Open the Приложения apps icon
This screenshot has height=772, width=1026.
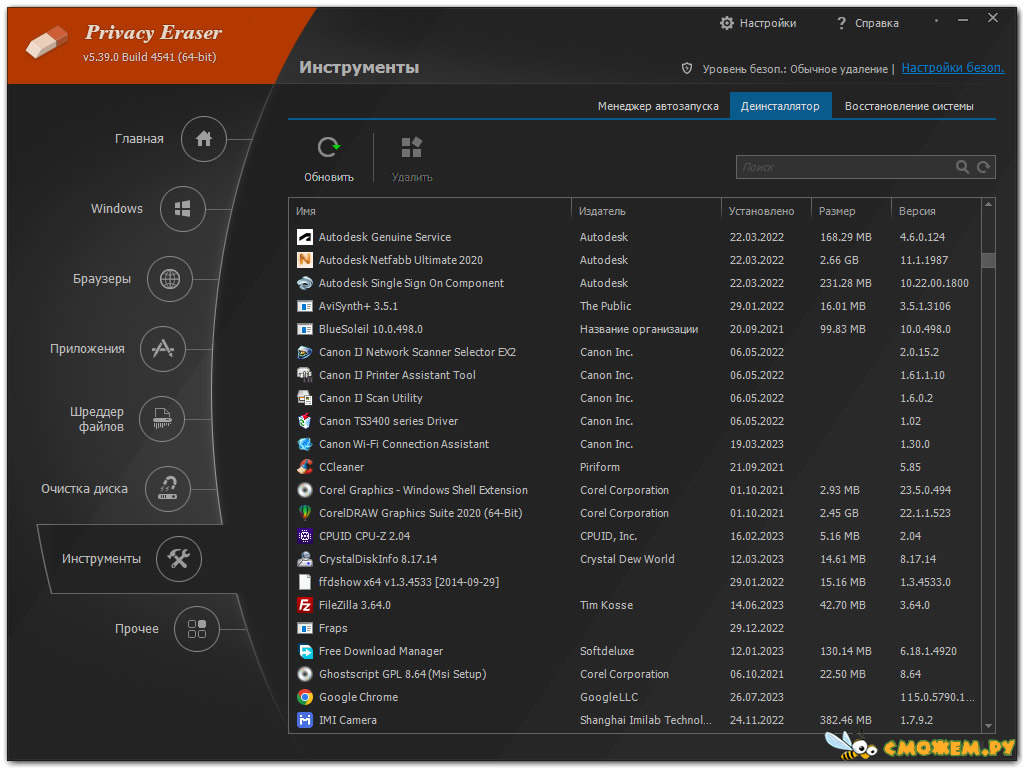coord(162,349)
